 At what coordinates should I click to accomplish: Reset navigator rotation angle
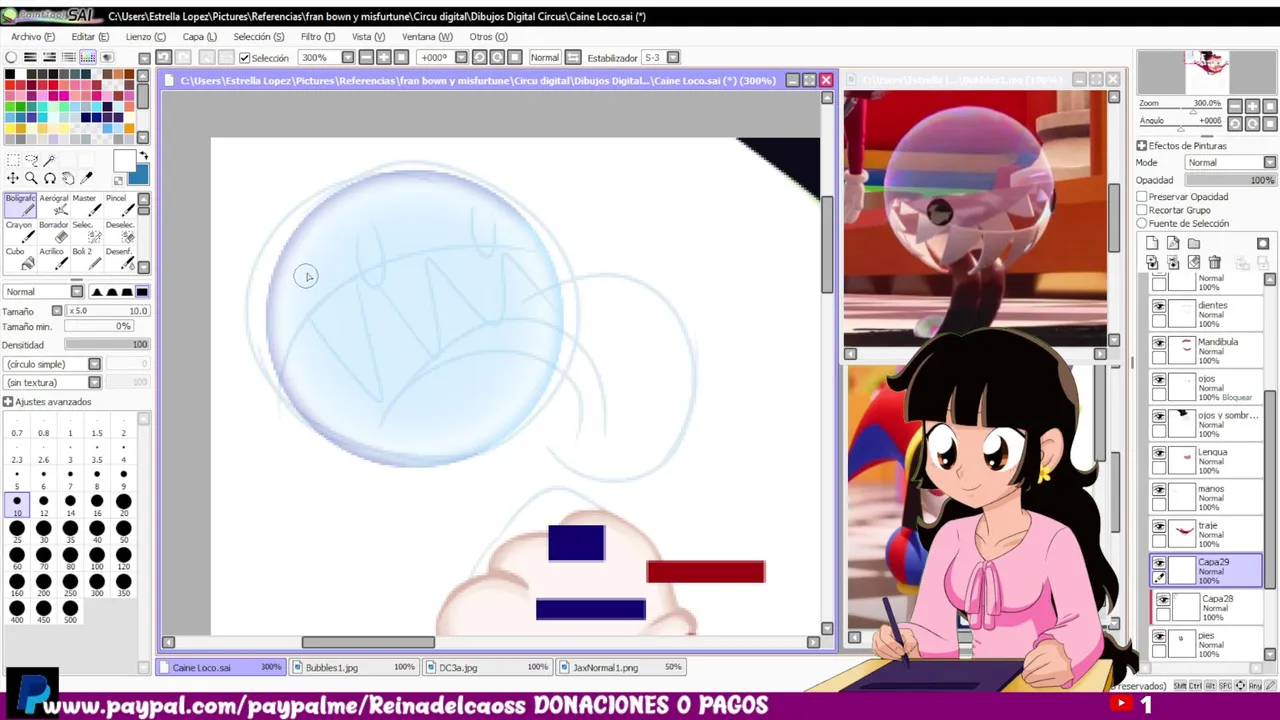(1268, 123)
